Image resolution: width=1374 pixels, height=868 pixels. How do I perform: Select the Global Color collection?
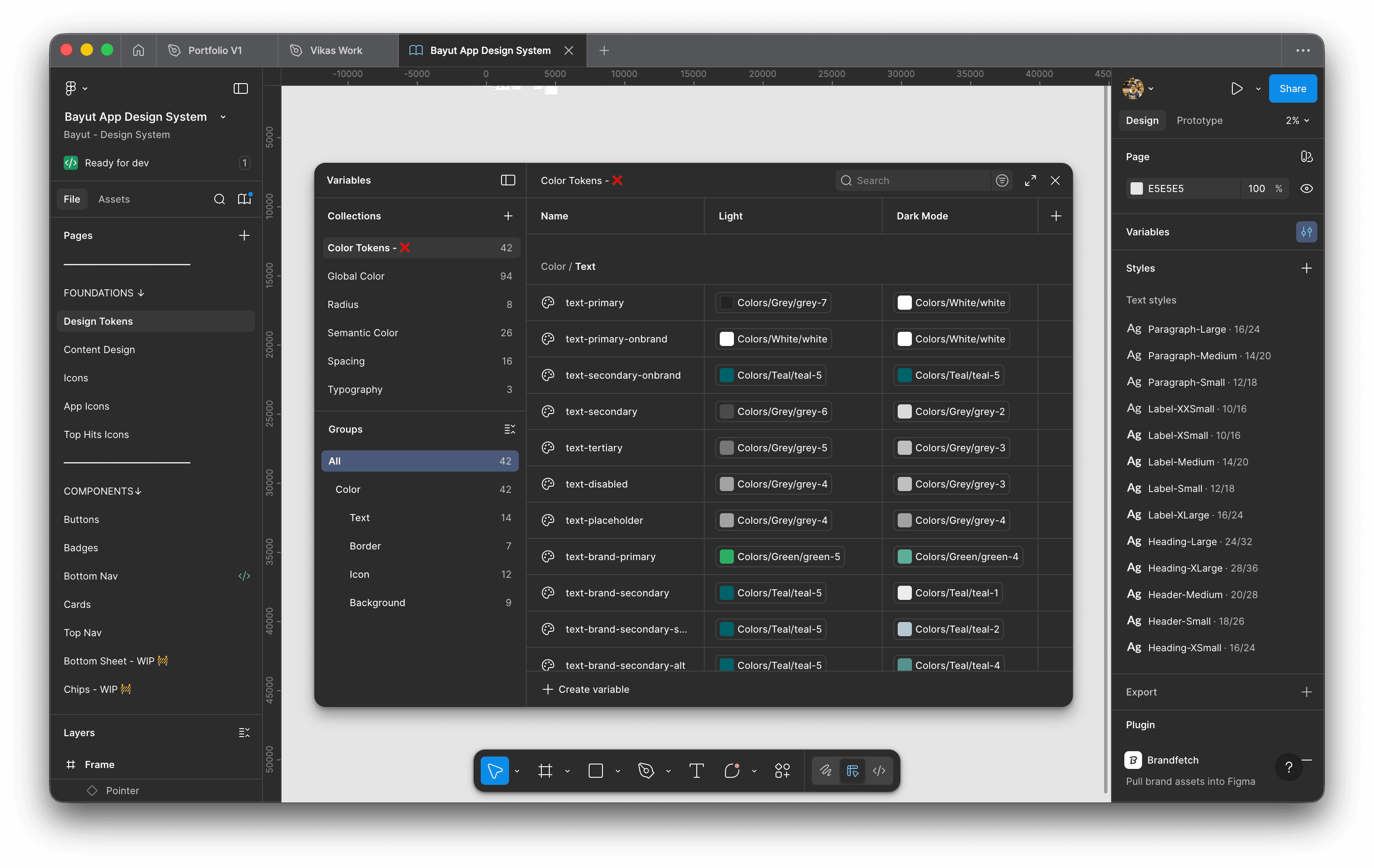pos(356,276)
